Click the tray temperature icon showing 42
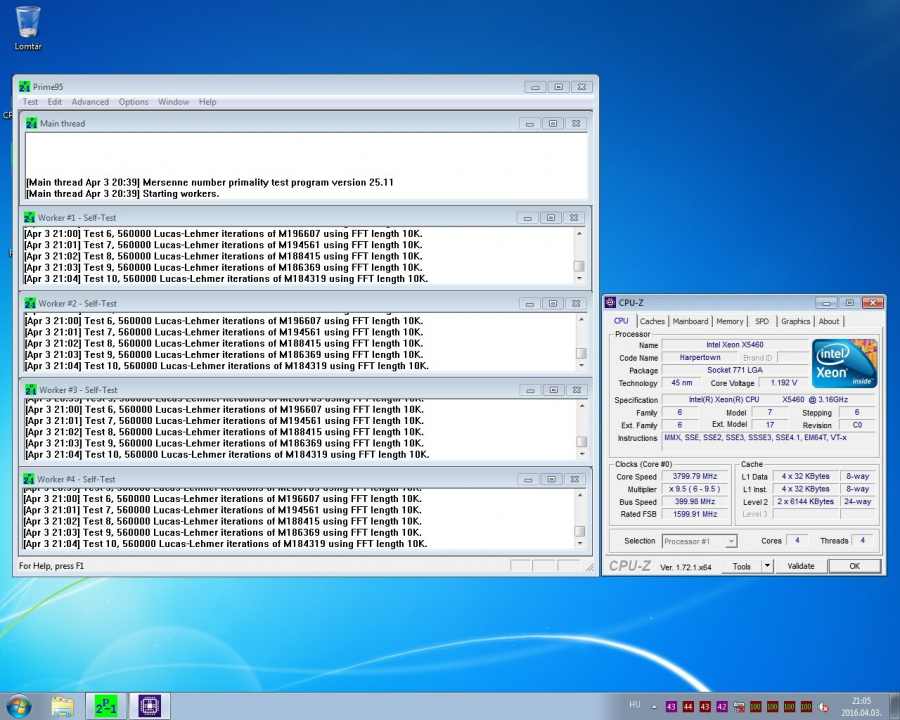 [721, 707]
